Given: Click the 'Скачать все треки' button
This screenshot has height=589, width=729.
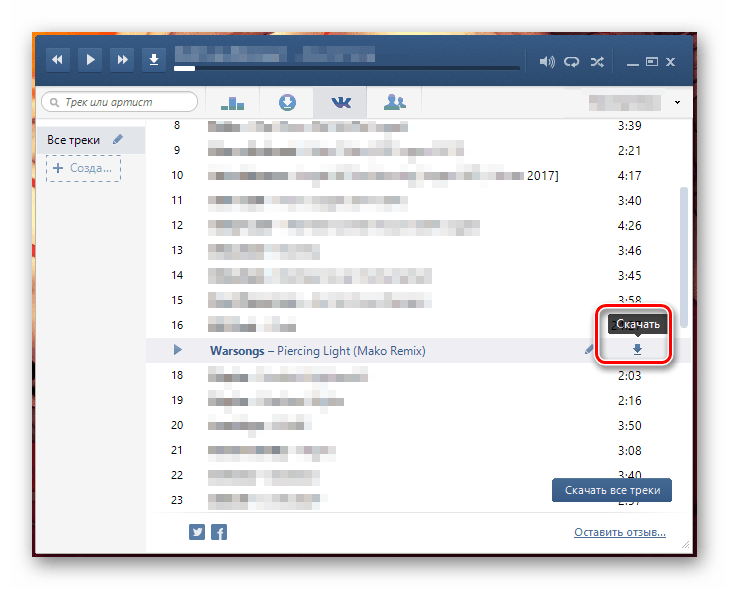Looking at the screenshot, I should (611, 490).
